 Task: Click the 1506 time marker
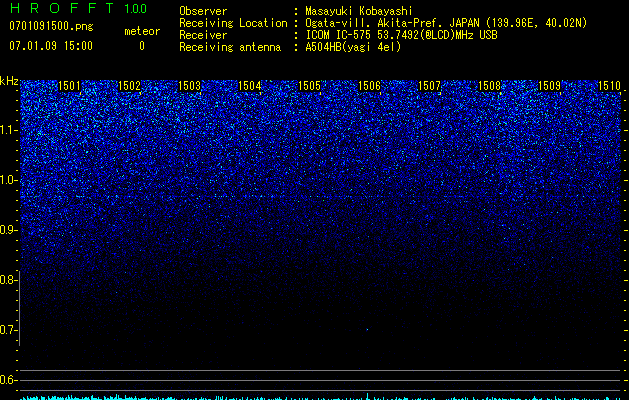[x=369, y=86]
